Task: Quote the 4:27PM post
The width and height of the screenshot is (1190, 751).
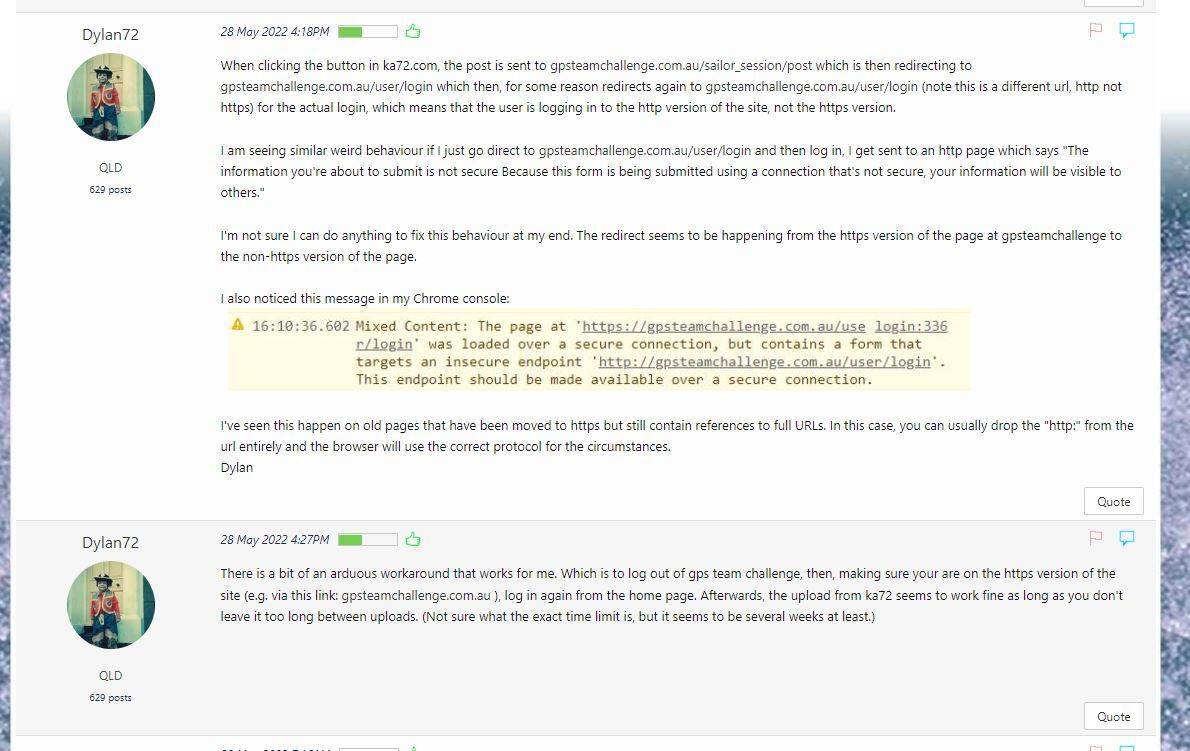Action: (x=1113, y=716)
